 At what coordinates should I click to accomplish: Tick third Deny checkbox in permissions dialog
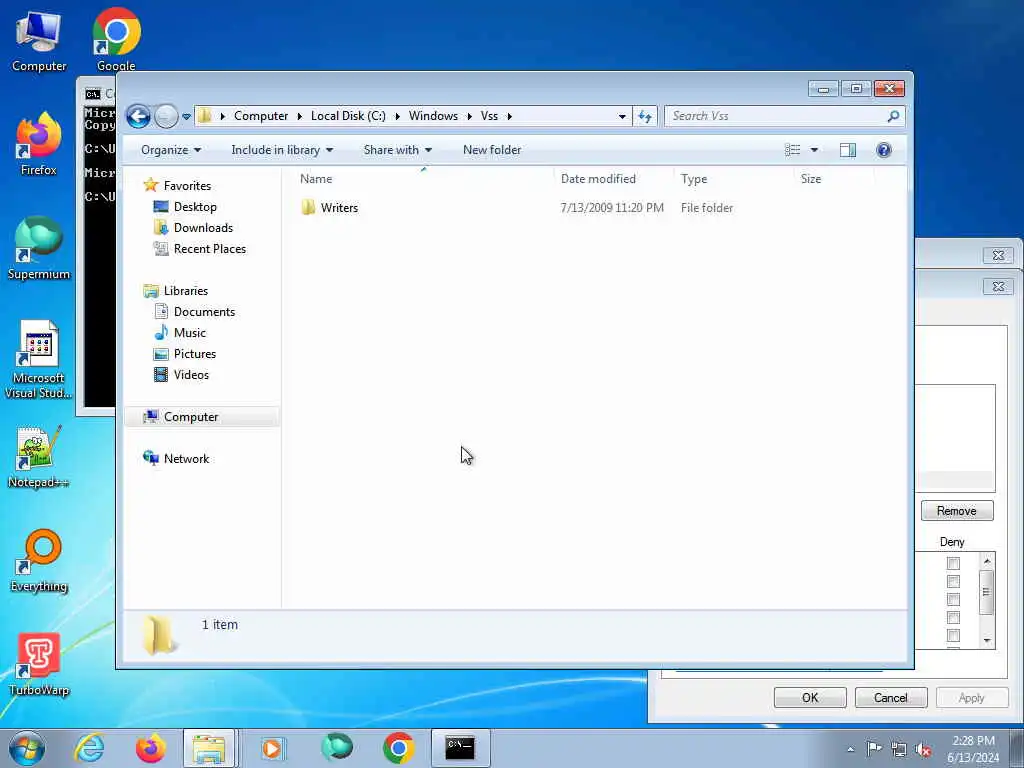(x=953, y=599)
